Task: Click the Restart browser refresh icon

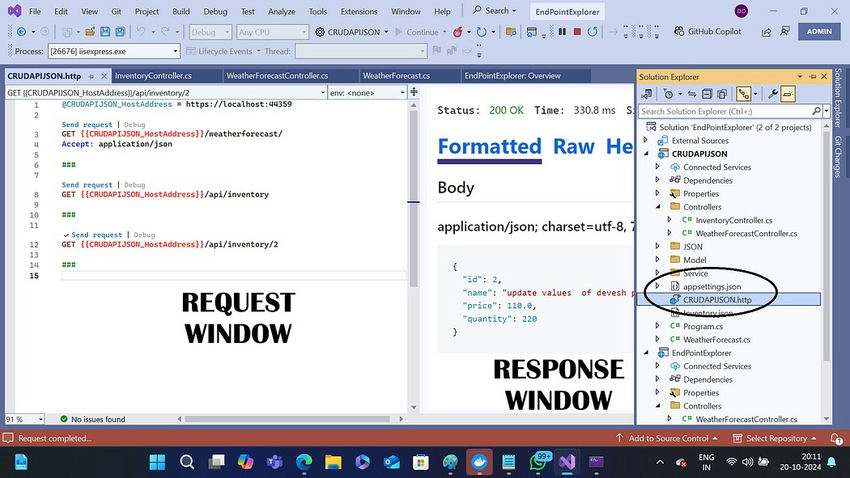Action: pos(481,32)
